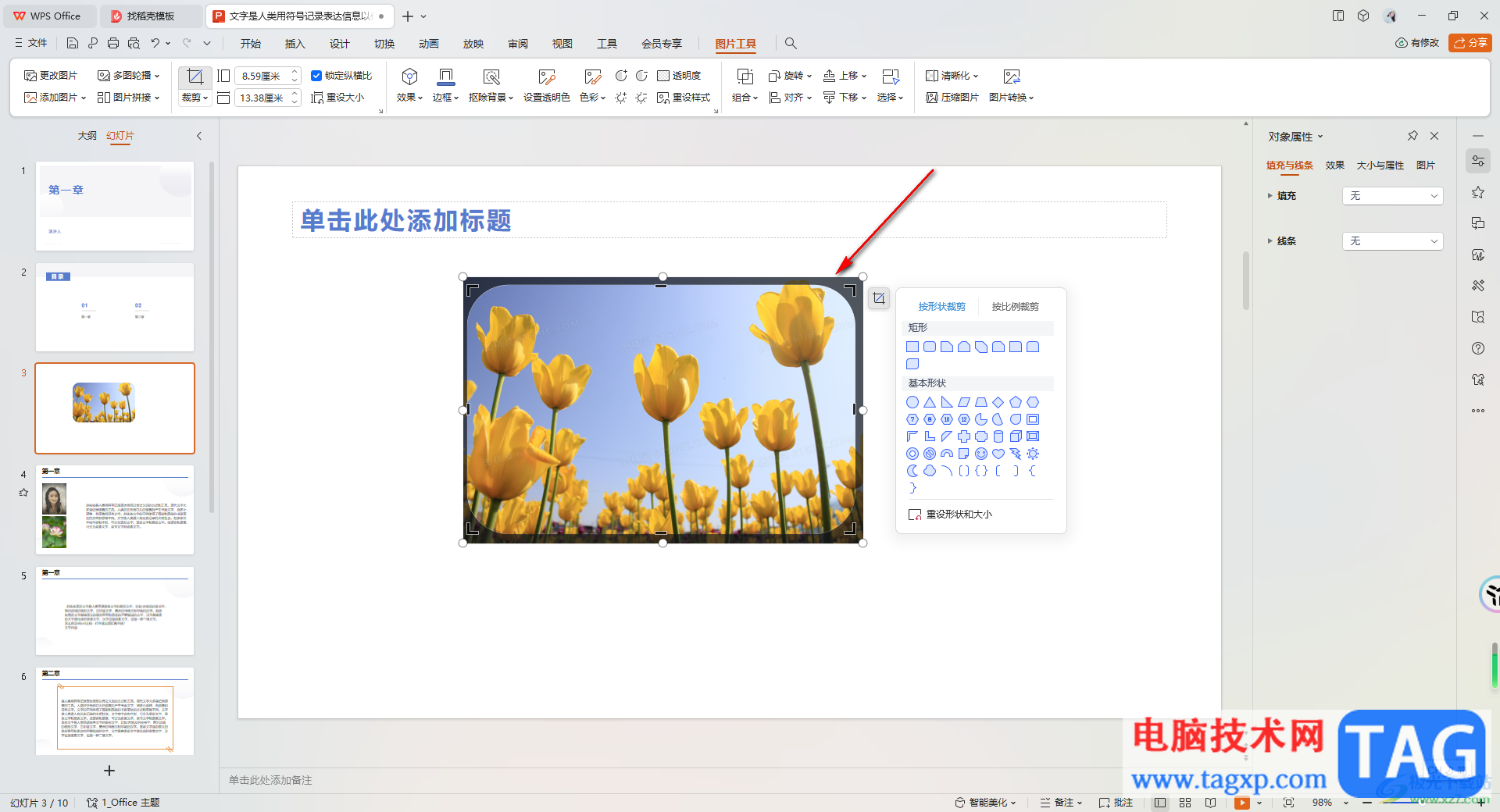This screenshot has width=1500, height=812.
Task: Pin the object properties (对象属性) panel
Action: click(x=1412, y=136)
